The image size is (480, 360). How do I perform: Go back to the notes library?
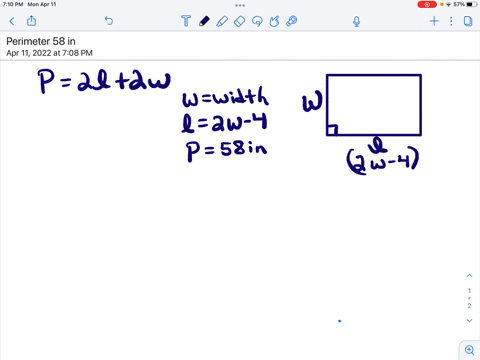[x=12, y=21]
